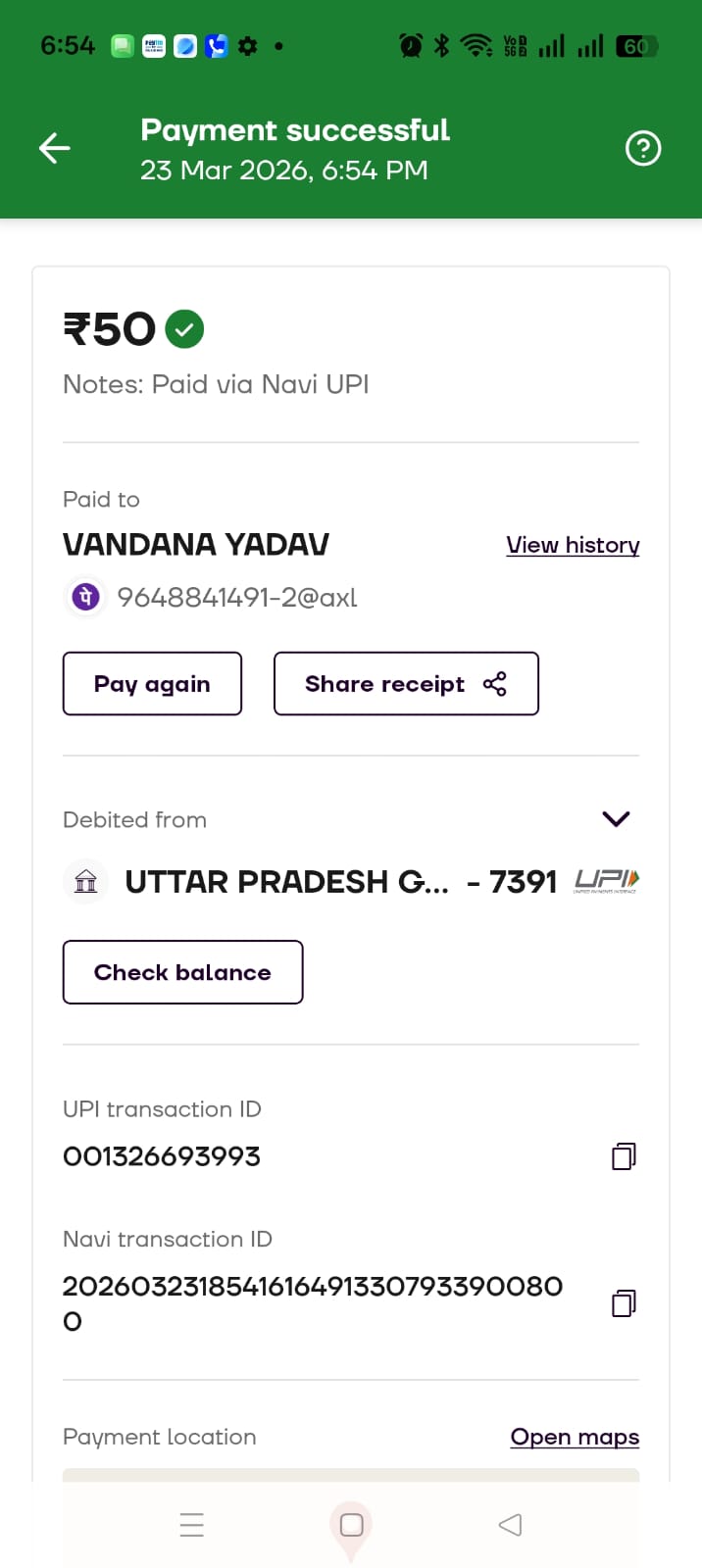
Task: Tap the UTTAR PRADESH G... bank account name
Action: pos(286,882)
